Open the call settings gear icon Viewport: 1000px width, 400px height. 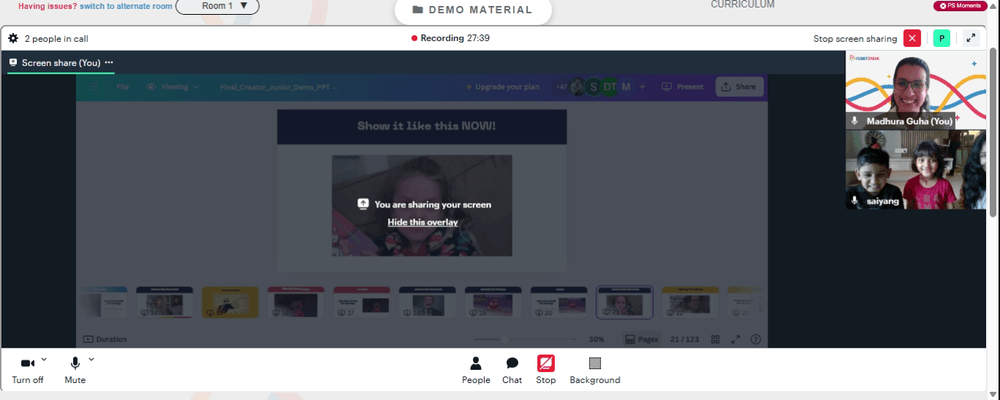coord(13,38)
